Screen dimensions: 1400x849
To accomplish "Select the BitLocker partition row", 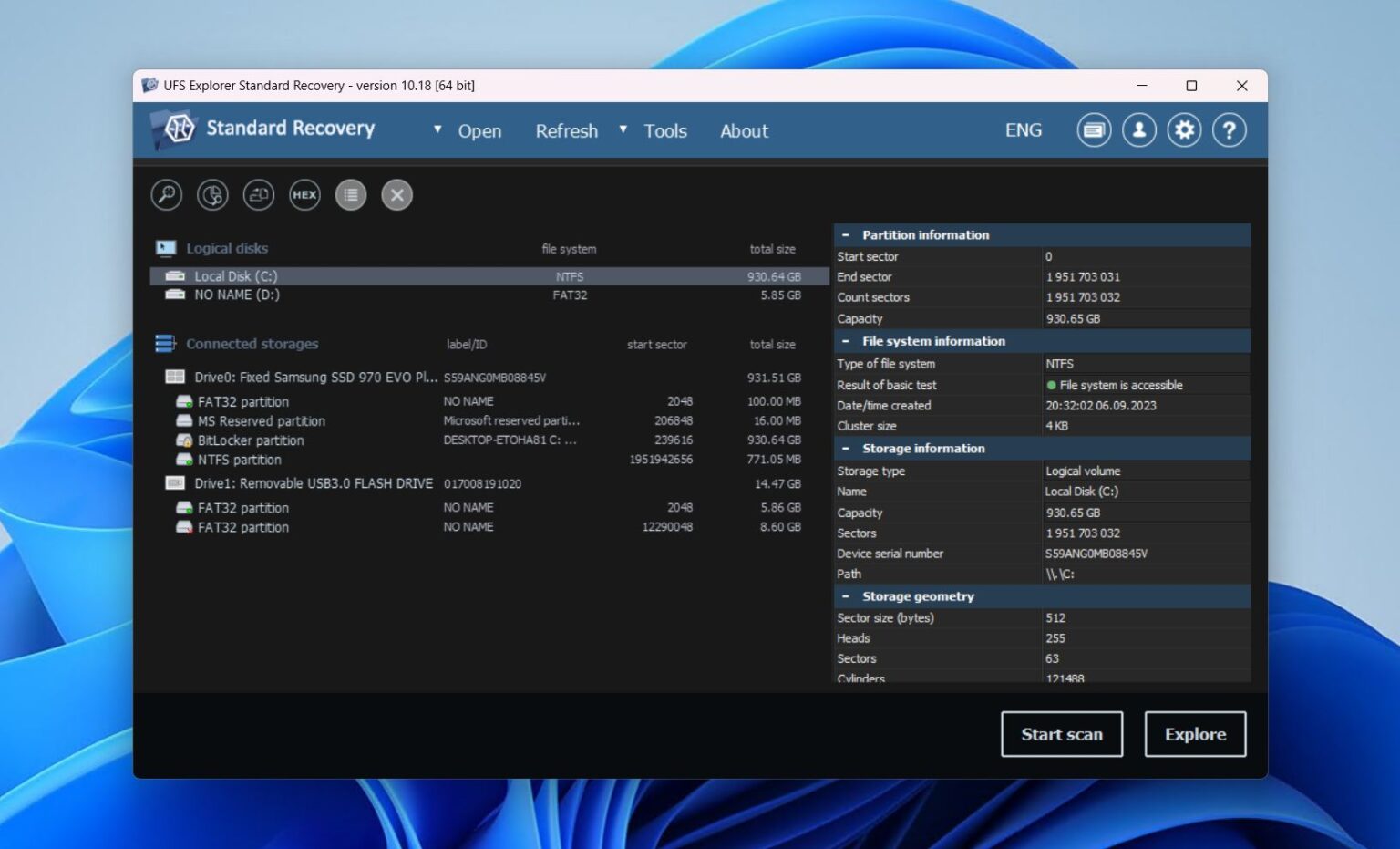I will [x=489, y=440].
